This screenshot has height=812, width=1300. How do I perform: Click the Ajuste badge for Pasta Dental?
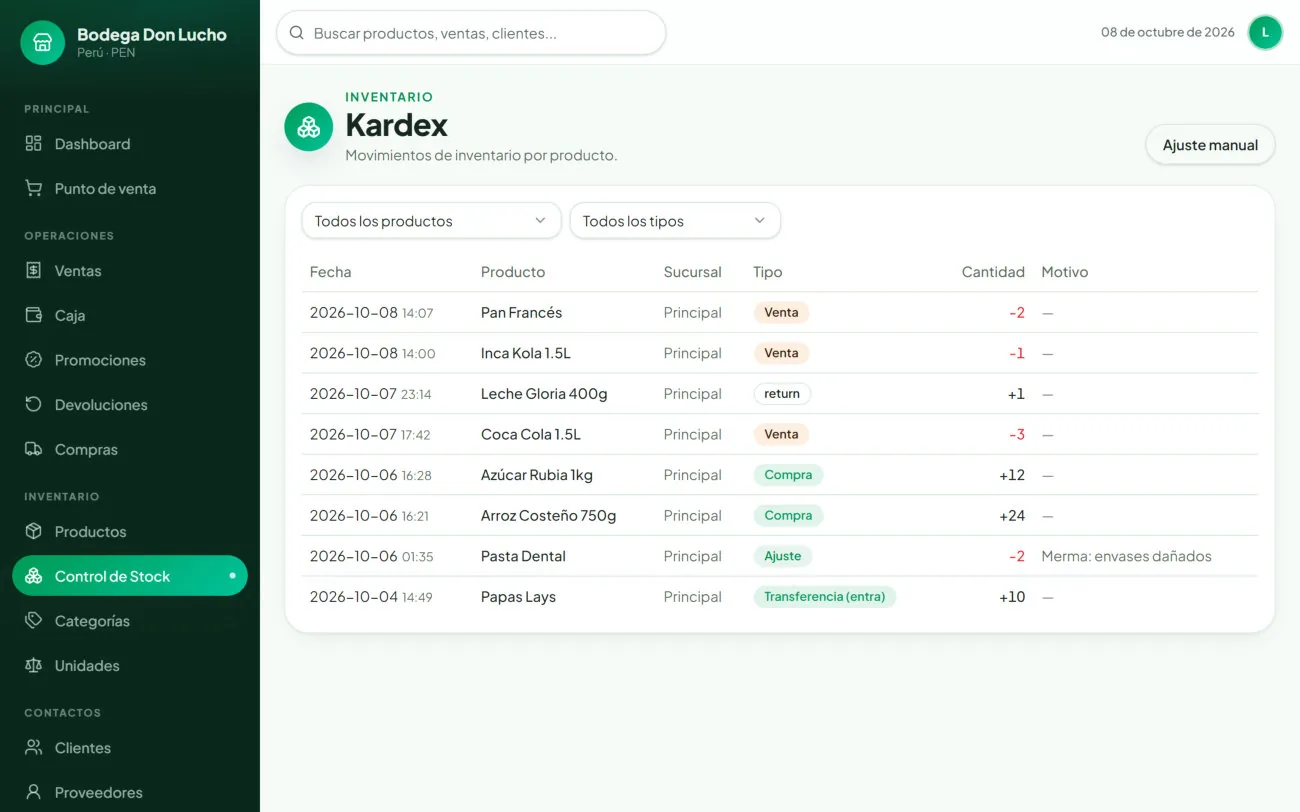pyautogui.click(x=783, y=556)
